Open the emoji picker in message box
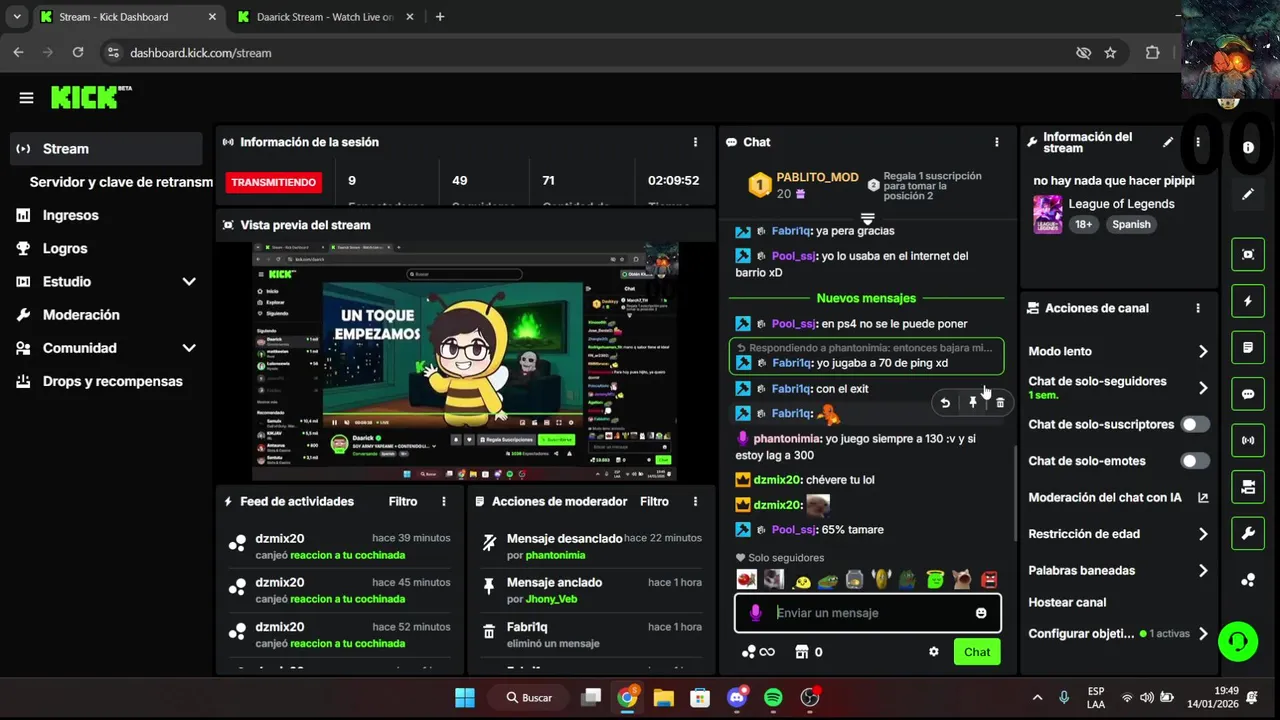The width and height of the screenshot is (1280, 720). click(981, 613)
